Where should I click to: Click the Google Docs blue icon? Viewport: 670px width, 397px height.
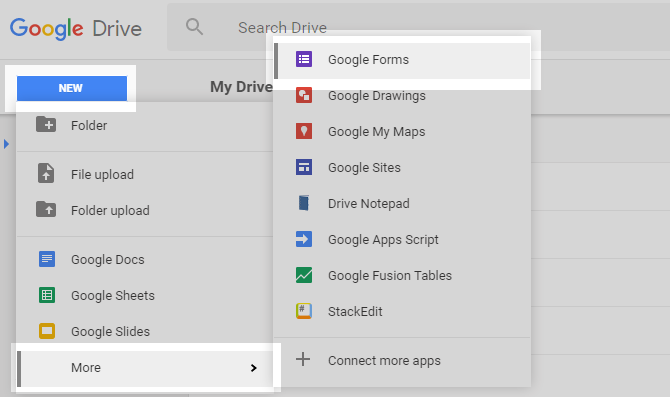coord(47,259)
